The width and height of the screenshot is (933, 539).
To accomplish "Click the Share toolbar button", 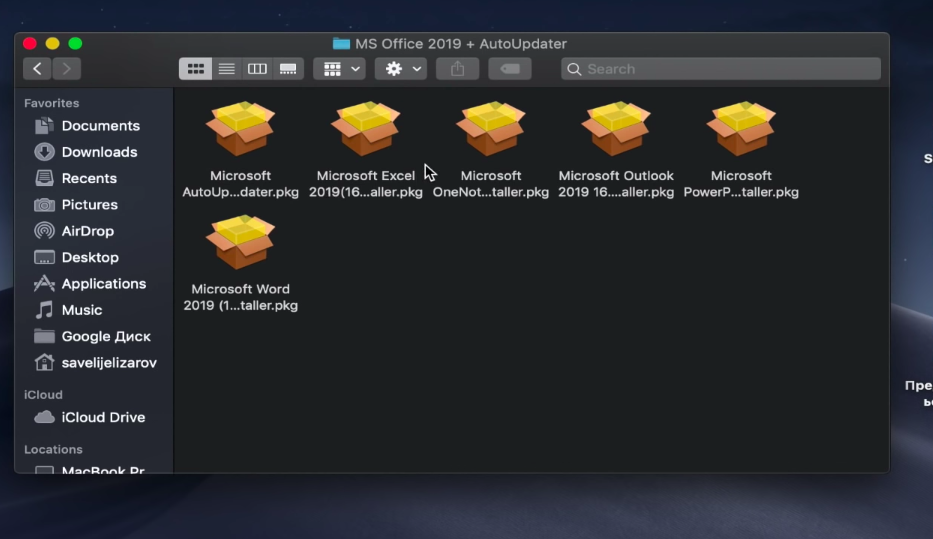I will [x=457, y=69].
